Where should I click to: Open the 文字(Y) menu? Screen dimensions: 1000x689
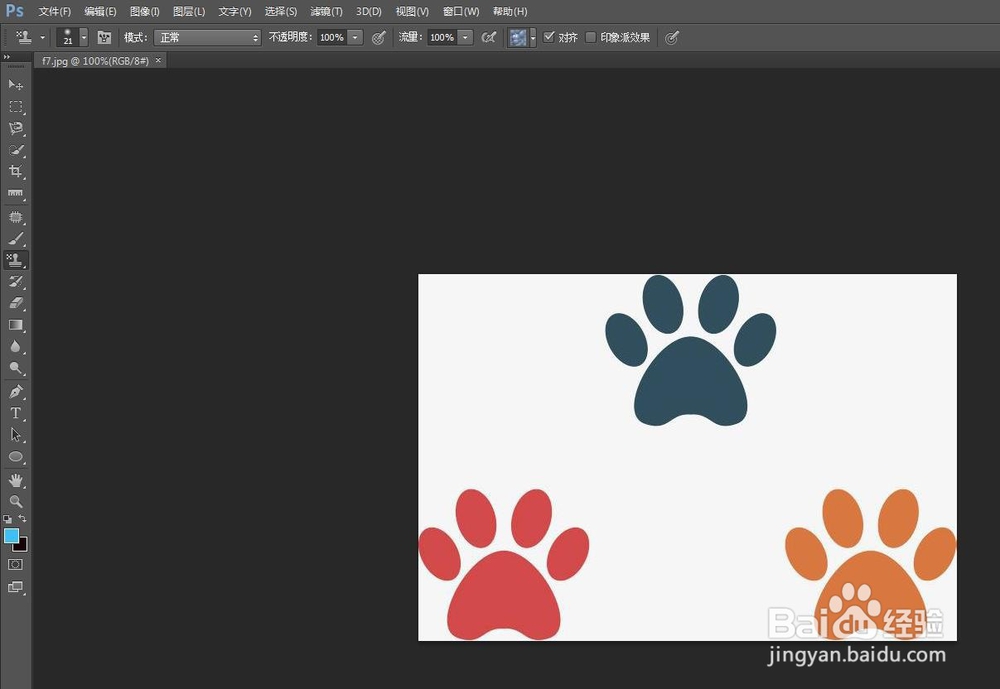point(235,11)
